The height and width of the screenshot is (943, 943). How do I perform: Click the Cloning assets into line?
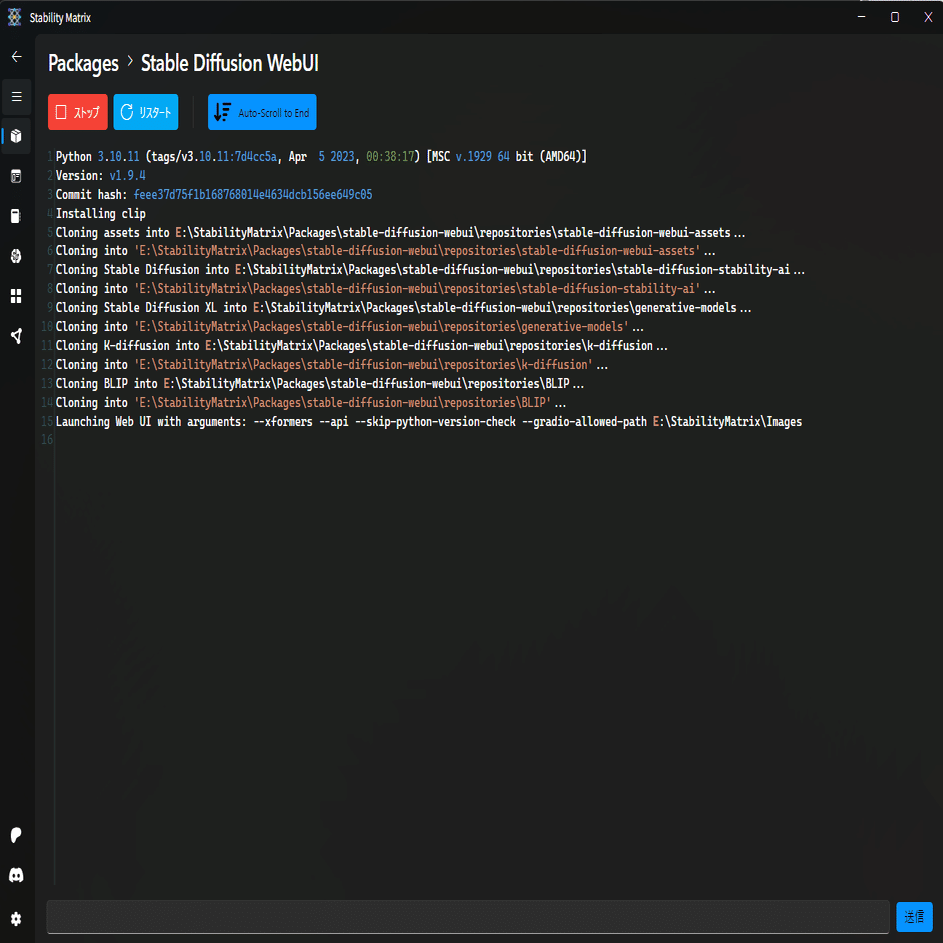tap(400, 232)
